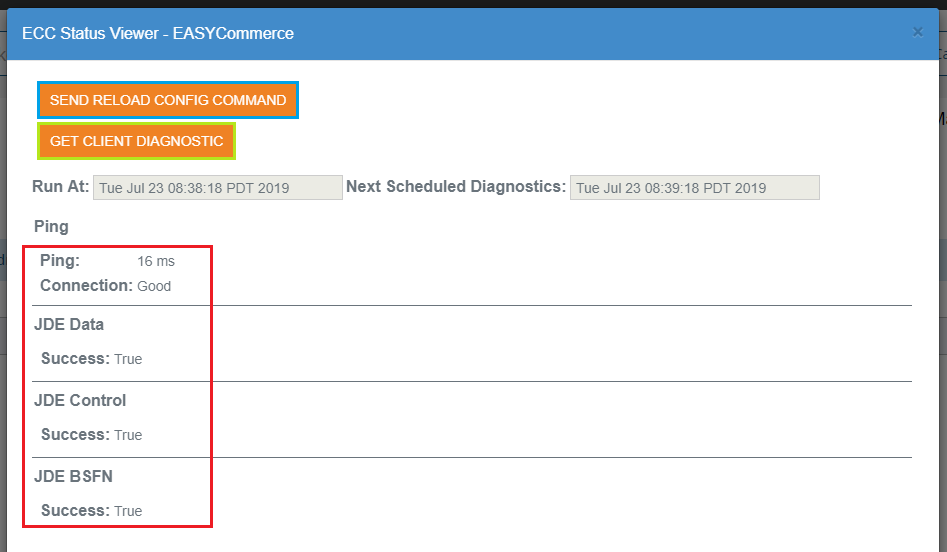Image resolution: width=947 pixels, height=552 pixels.
Task: Click the Send Reload Config Command button
Action: [168, 100]
